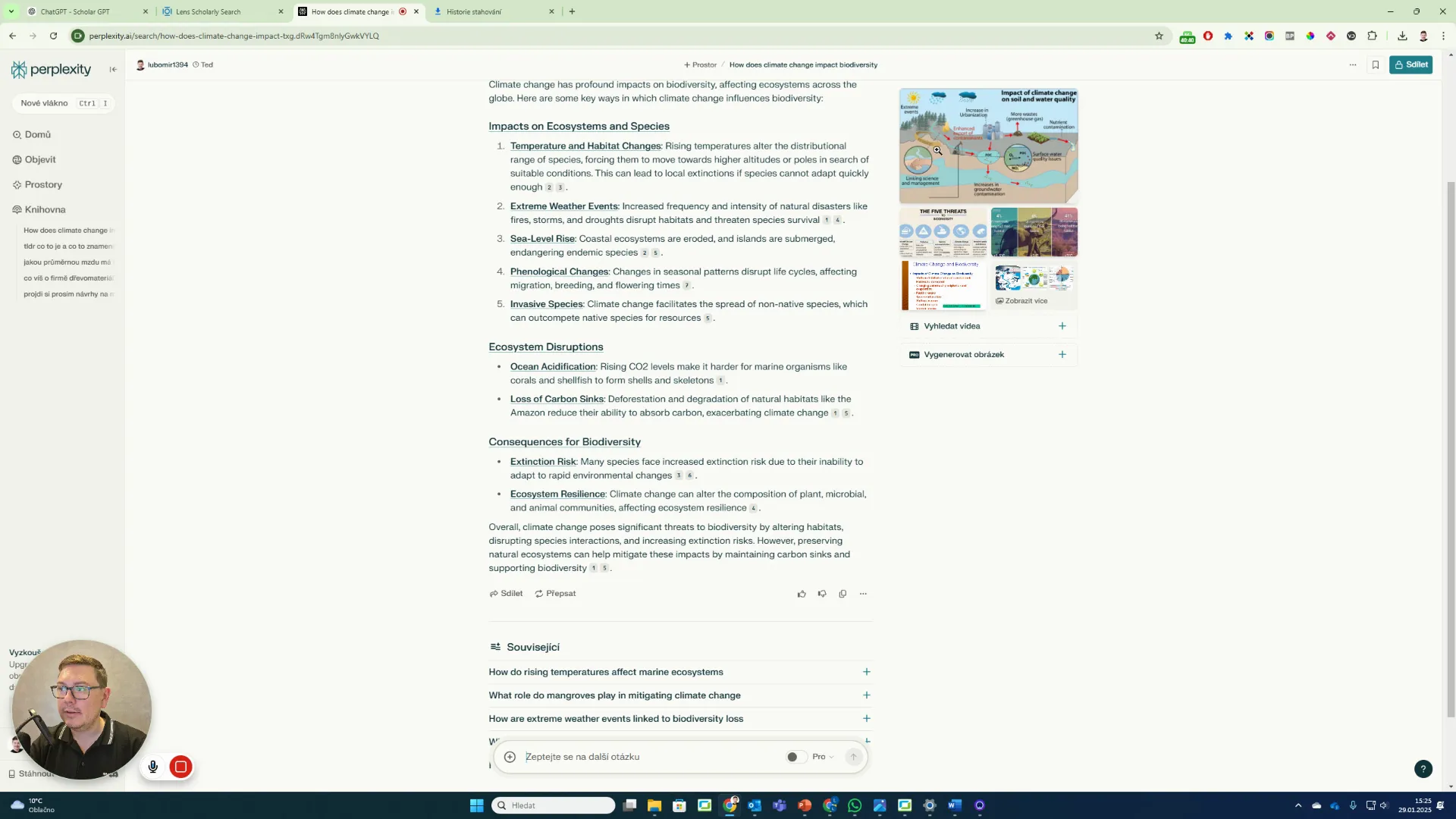The width and height of the screenshot is (1456, 819).
Task: Open the climate change soil and water image
Action: [988, 146]
